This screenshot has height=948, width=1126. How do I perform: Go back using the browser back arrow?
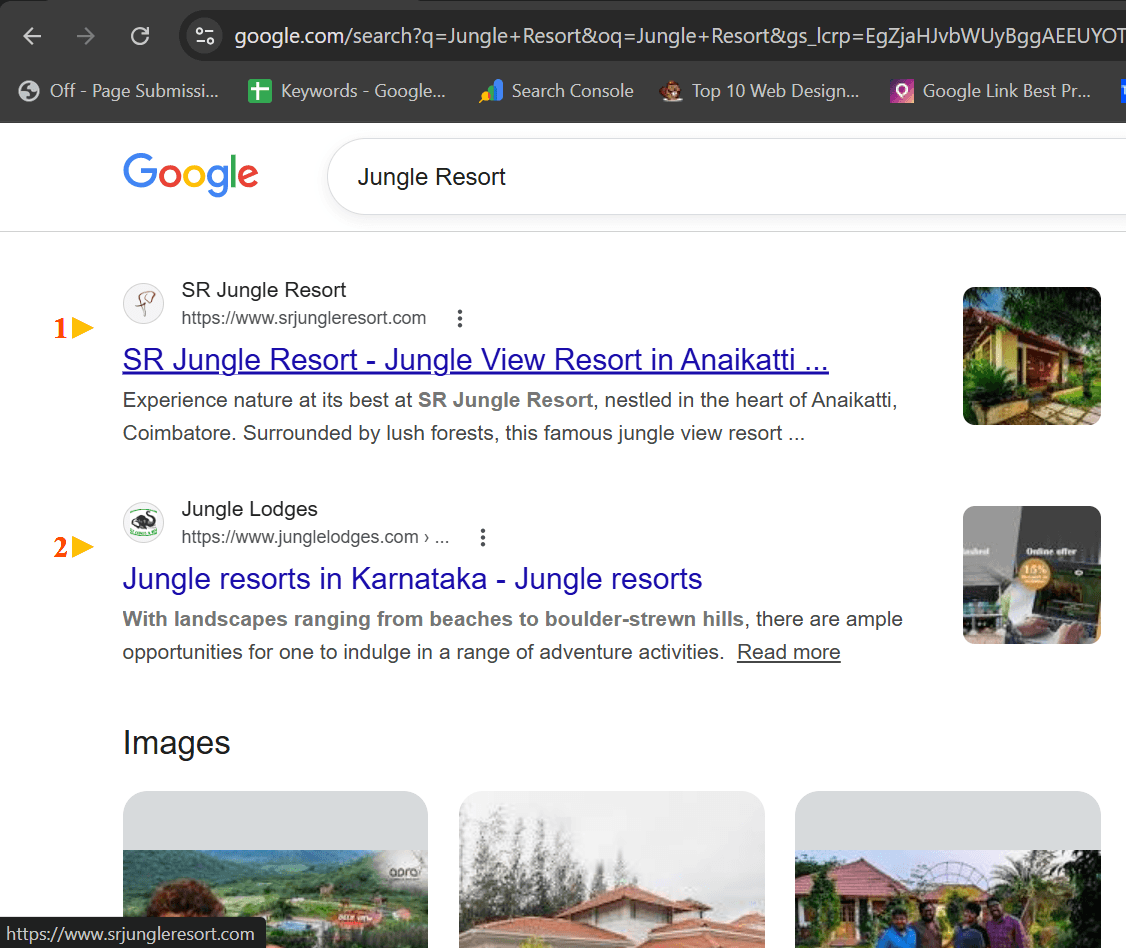(x=32, y=36)
